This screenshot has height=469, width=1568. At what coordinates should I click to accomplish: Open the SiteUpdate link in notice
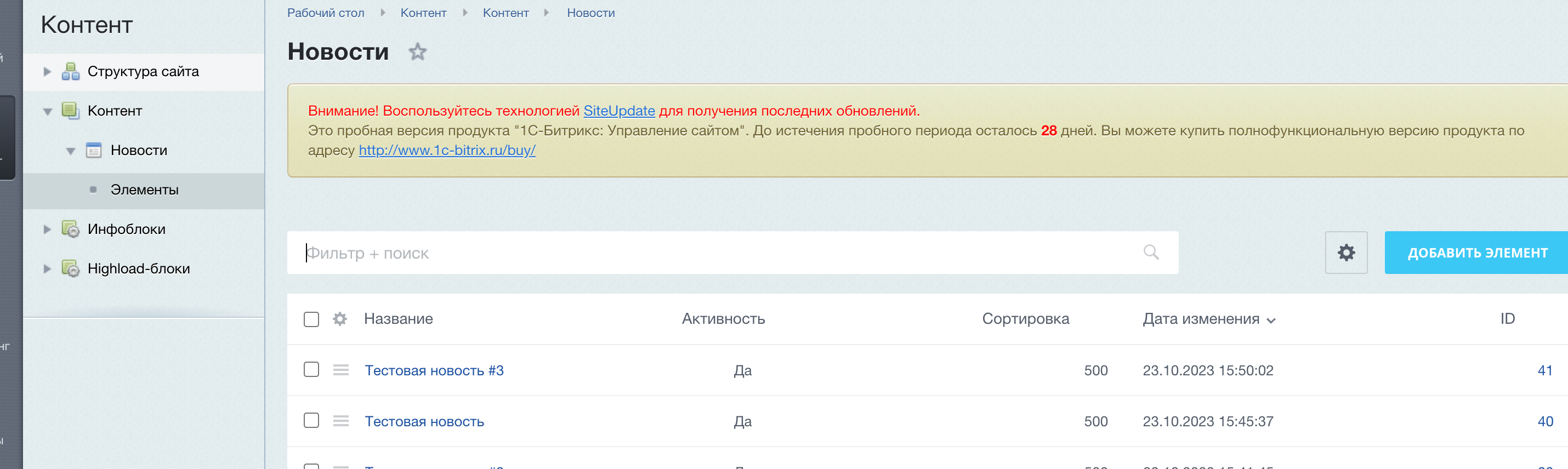tap(619, 111)
